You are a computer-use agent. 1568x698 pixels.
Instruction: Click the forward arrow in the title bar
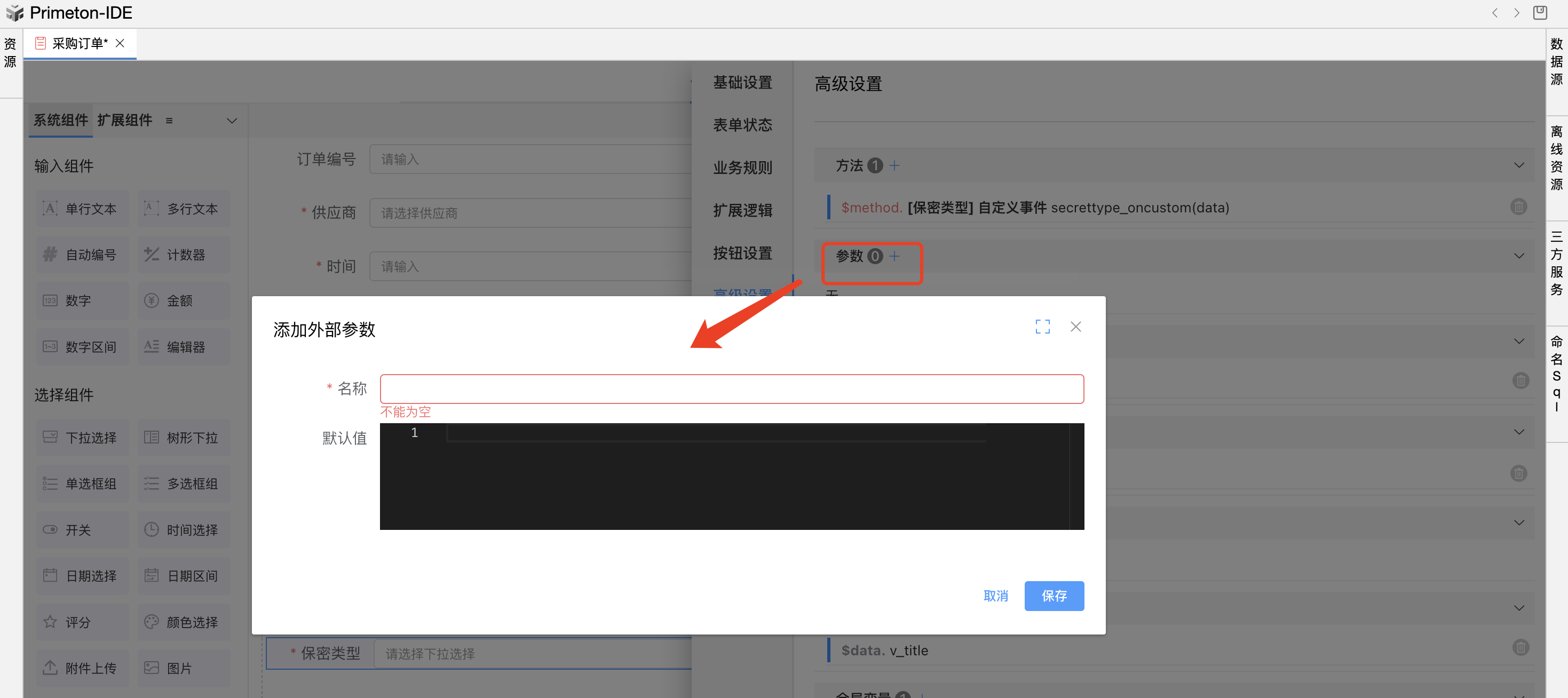click(x=1516, y=13)
